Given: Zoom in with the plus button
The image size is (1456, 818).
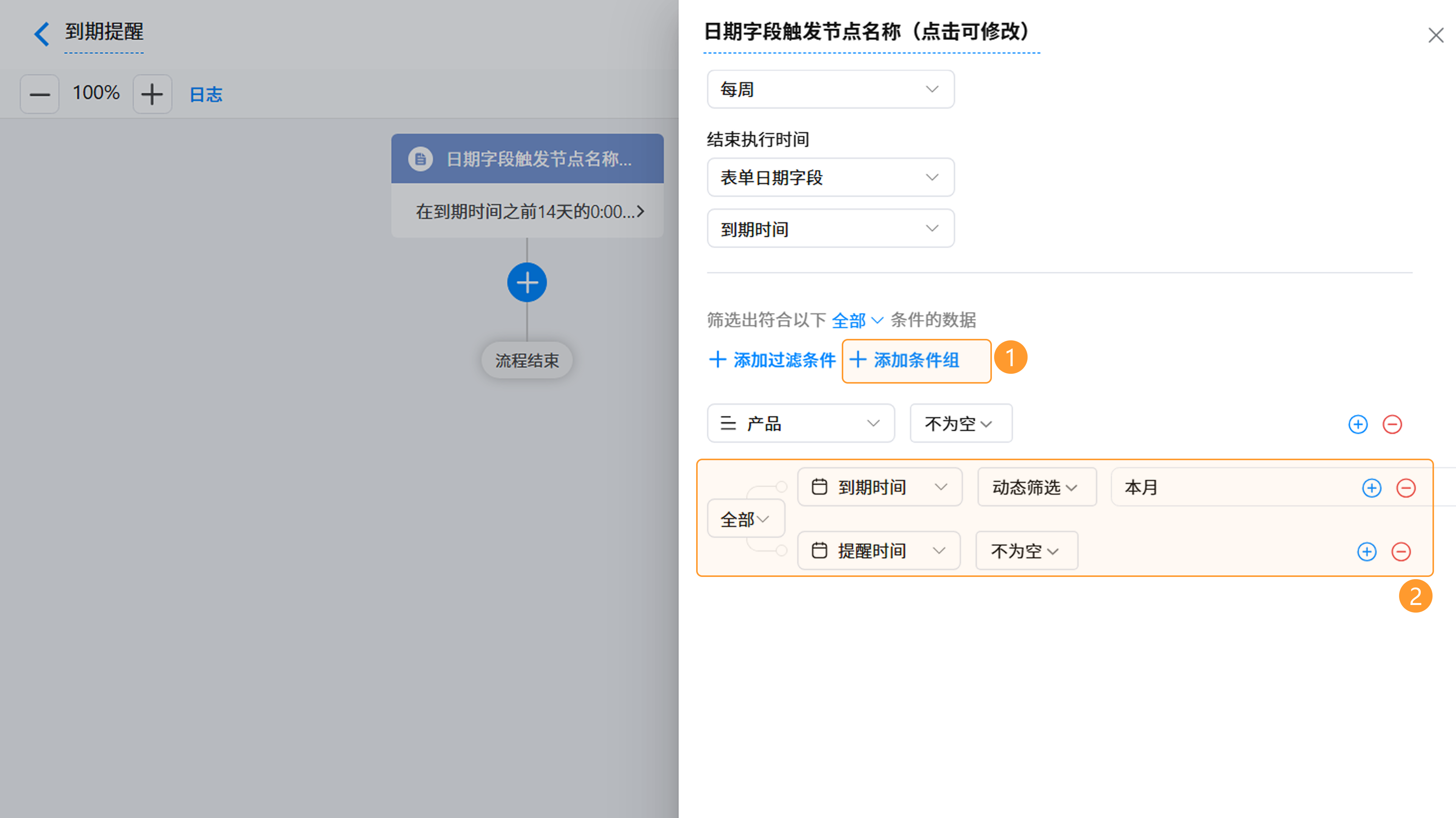Looking at the screenshot, I should 152,94.
